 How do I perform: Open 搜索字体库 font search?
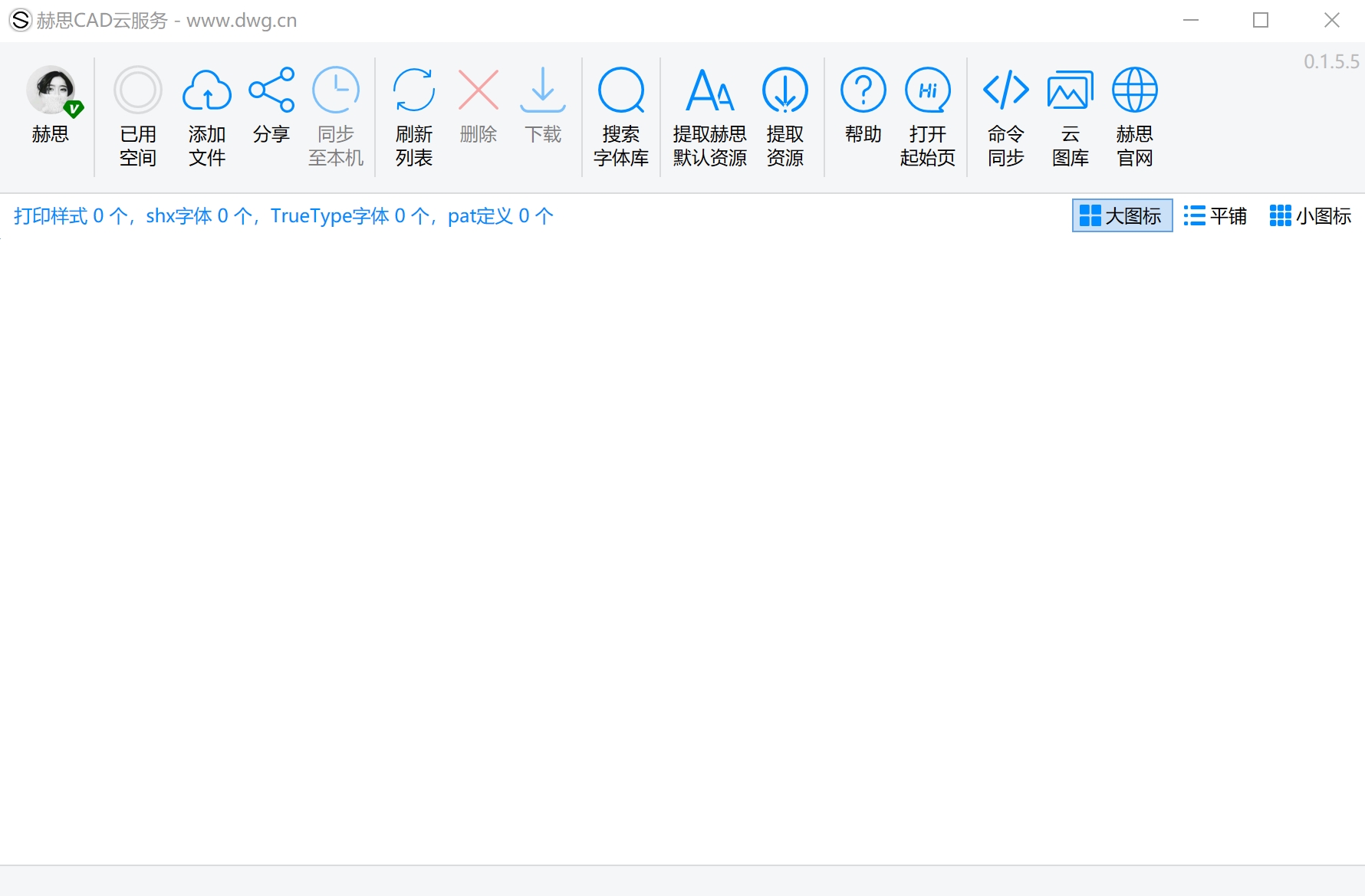[x=621, y=117]
